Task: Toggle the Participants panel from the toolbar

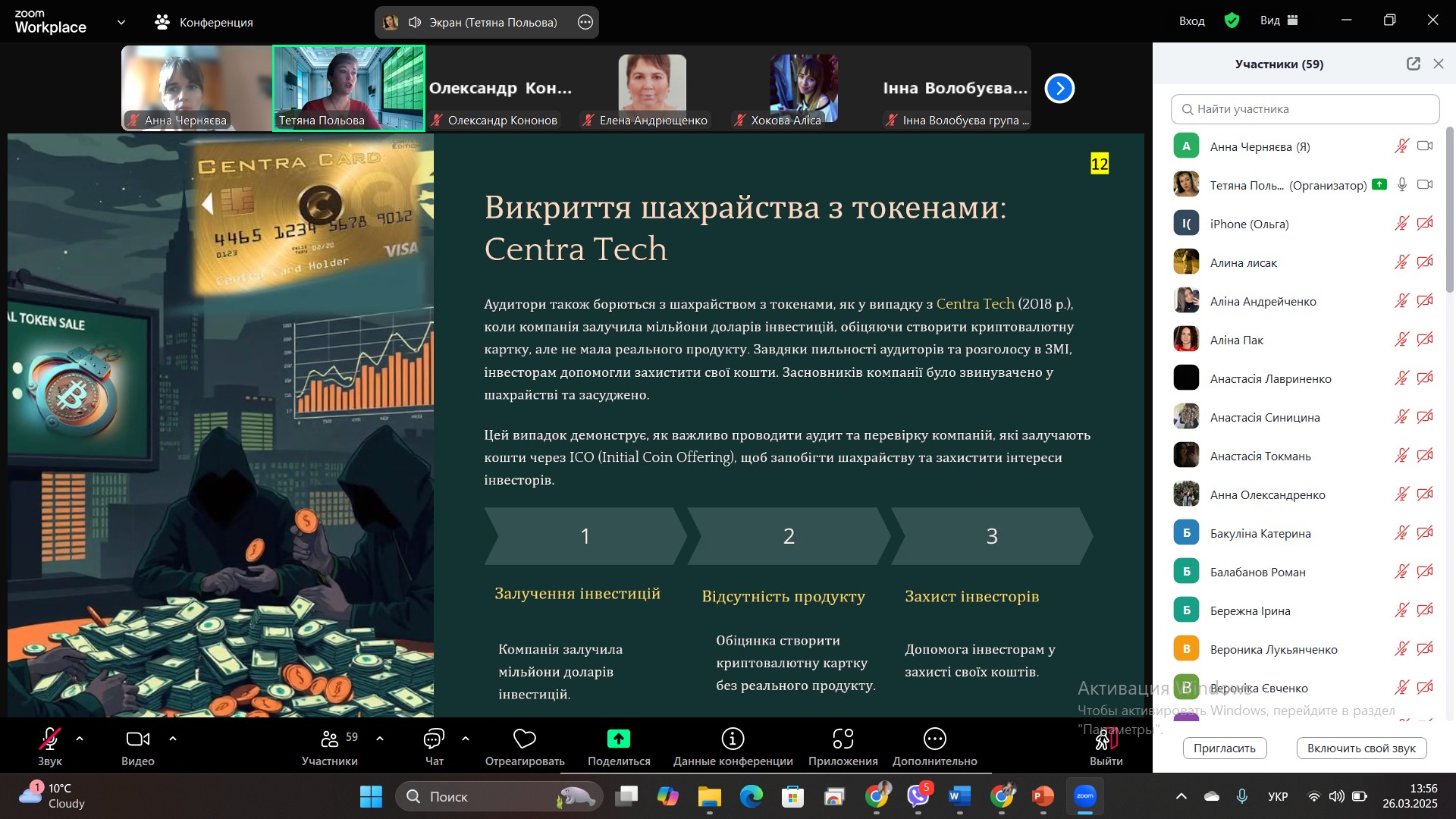Action: pos(330,739)
